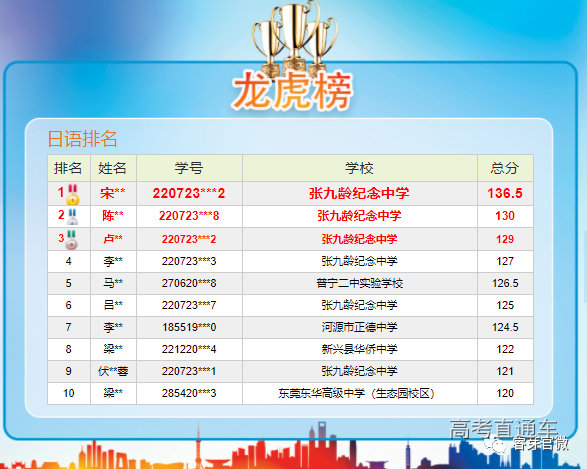Click student number 221220***4
587x469 pixels.
[x=189, y=349]
